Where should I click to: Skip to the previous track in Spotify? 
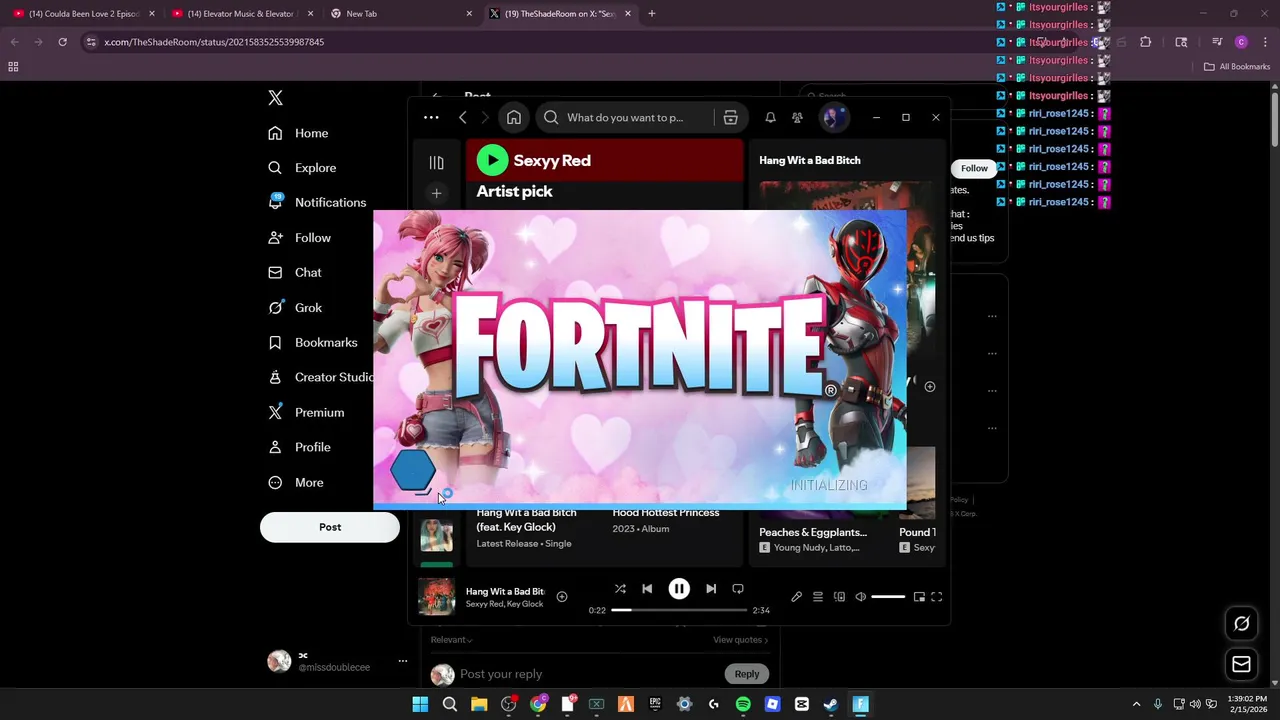647,589
